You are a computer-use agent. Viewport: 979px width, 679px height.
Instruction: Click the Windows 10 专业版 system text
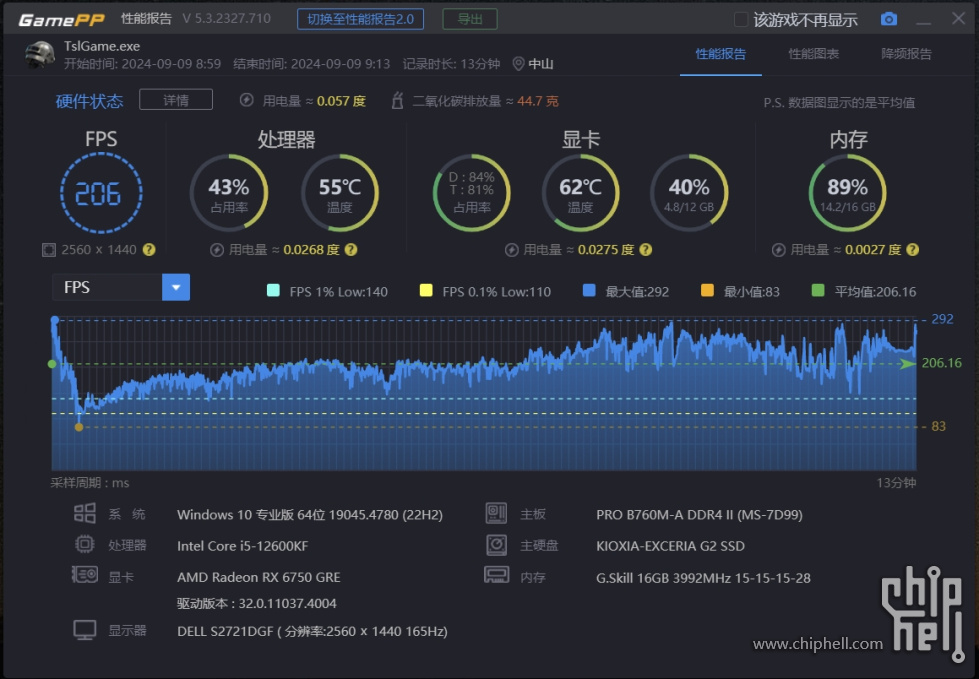(310, 515)
